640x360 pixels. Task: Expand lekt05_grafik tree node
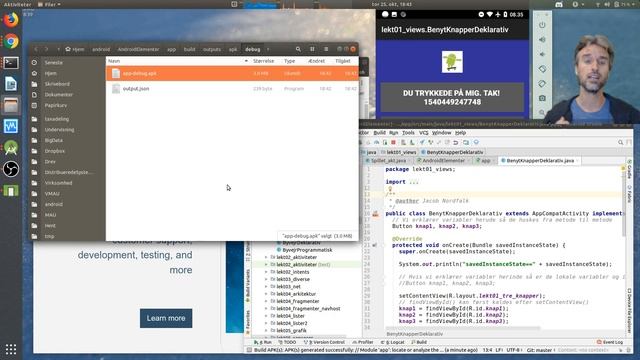pos(266,331)
